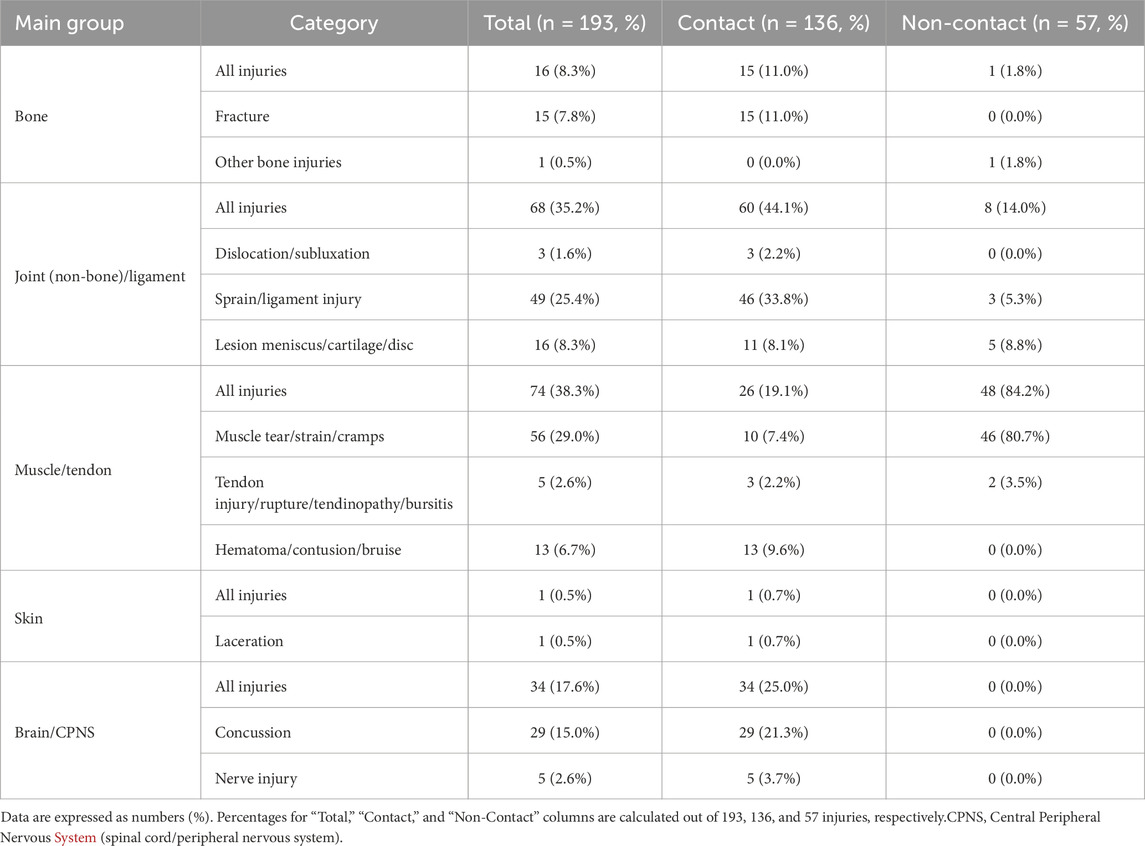Select the Nerve injury category cell
Image resolution: width=1145 pixels, height=846 pixels.
click(334, 777)
